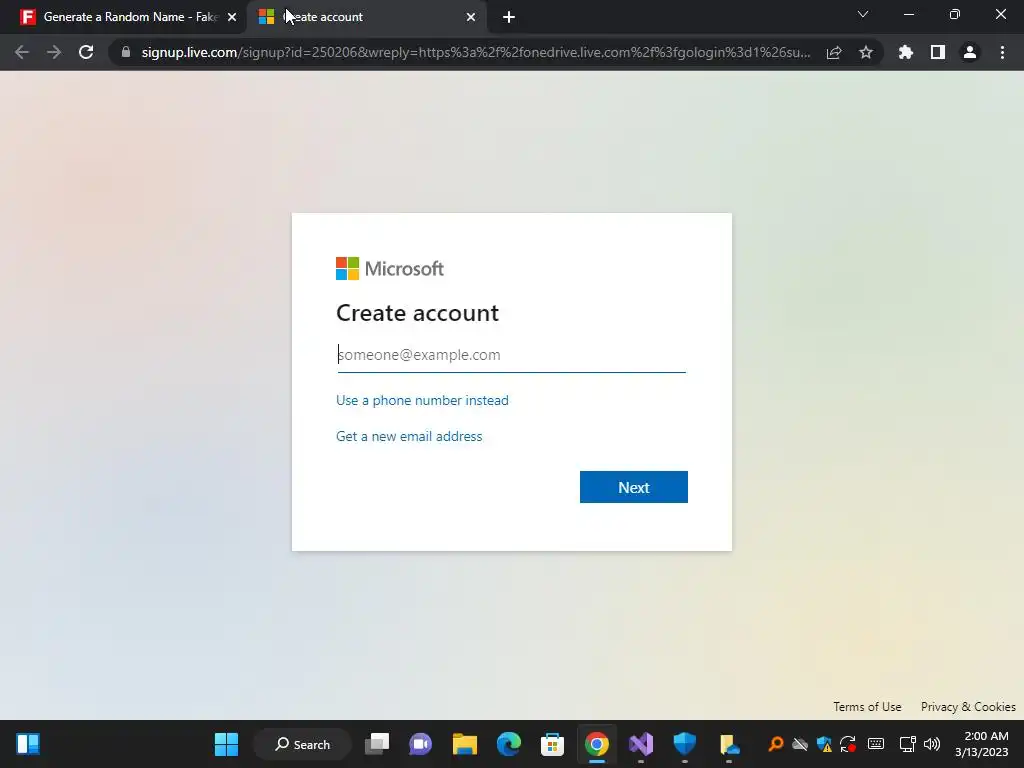Open the Chrome extensions puzzle icon
This screenshot has width=1024, height=768.
pos(906,52)
